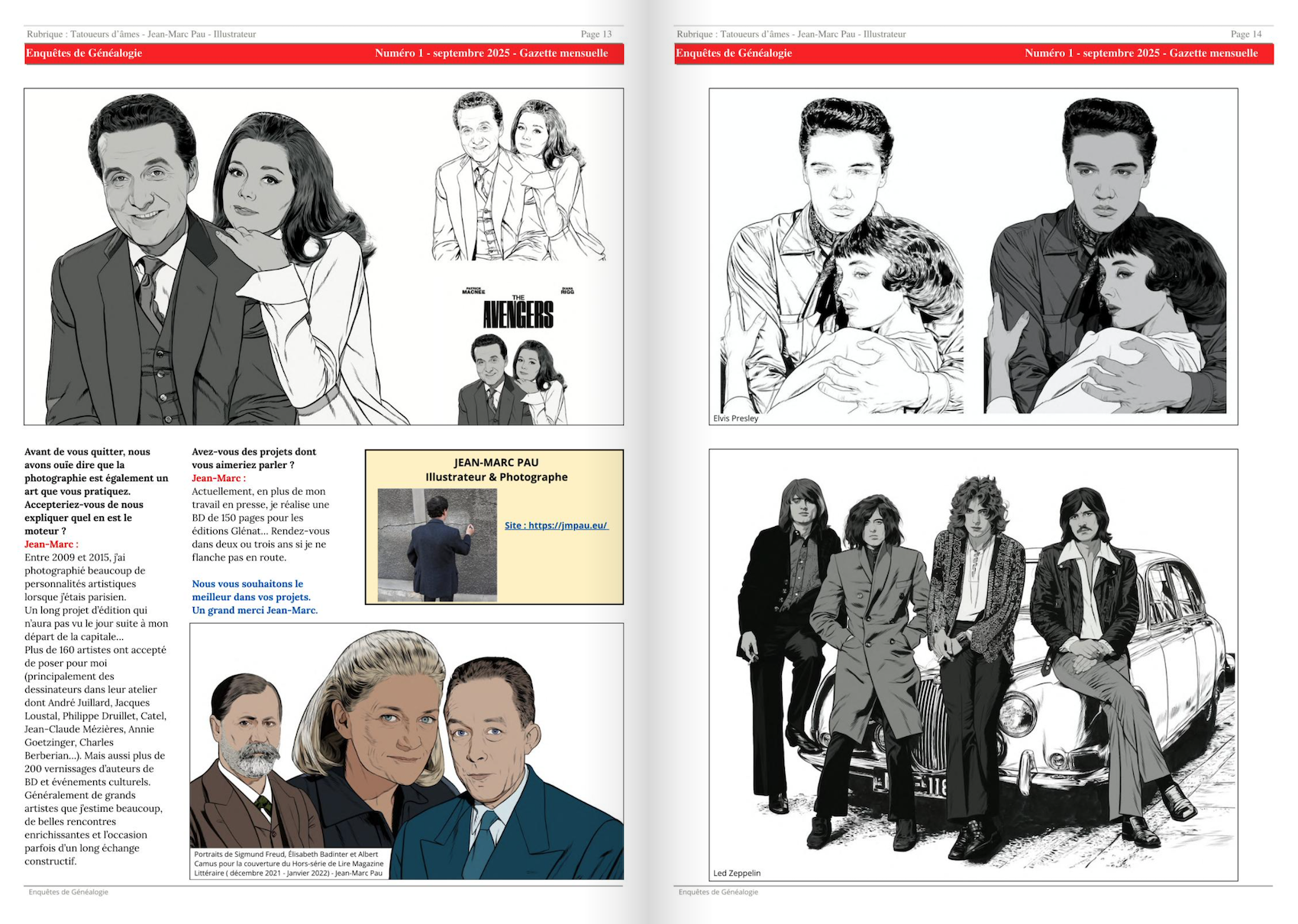Click the blue "Un grand merci Jean-Marc" text

pos(254,610)
